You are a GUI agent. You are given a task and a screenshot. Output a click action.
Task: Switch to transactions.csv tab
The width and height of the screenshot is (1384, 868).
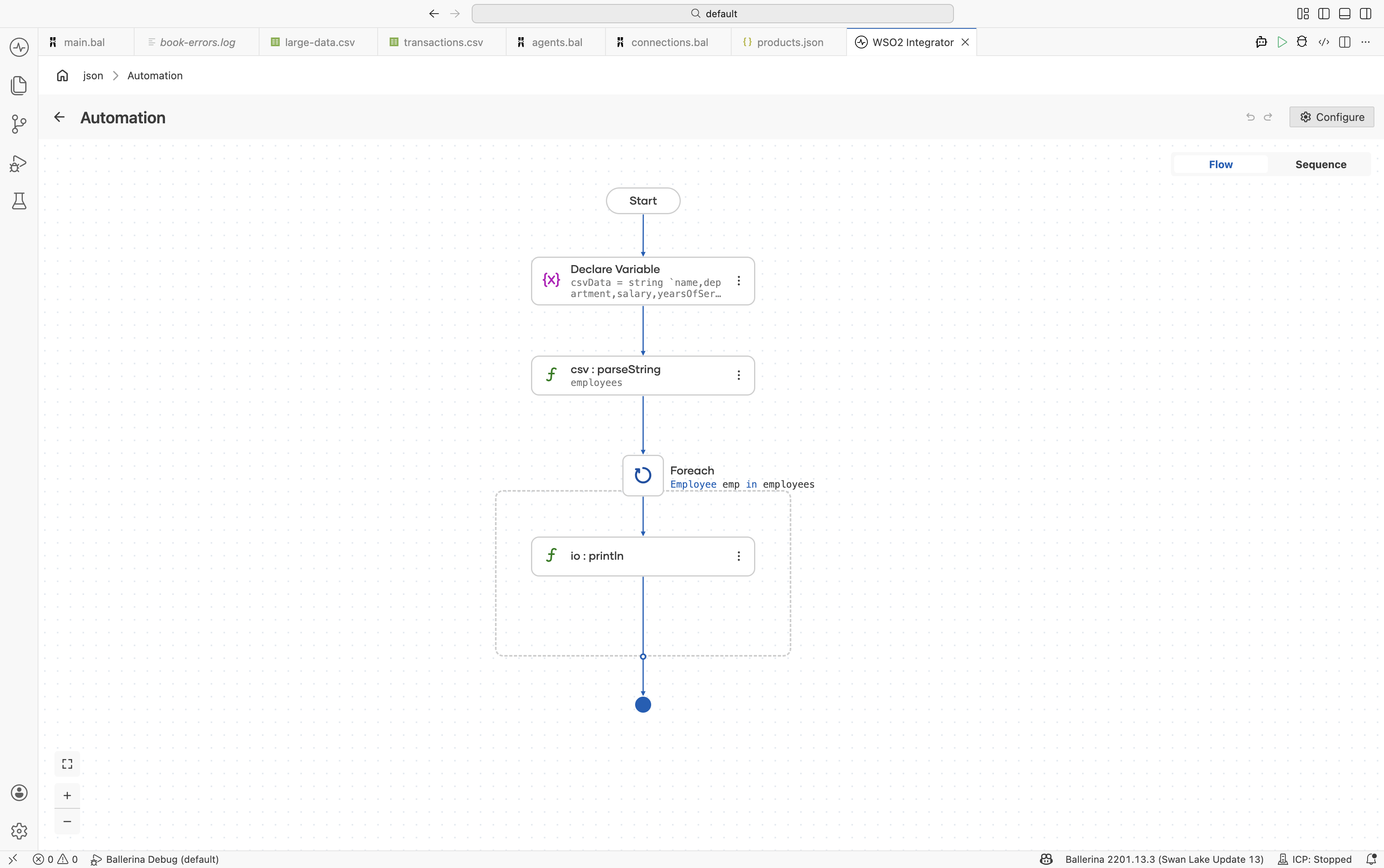point(441,42)
